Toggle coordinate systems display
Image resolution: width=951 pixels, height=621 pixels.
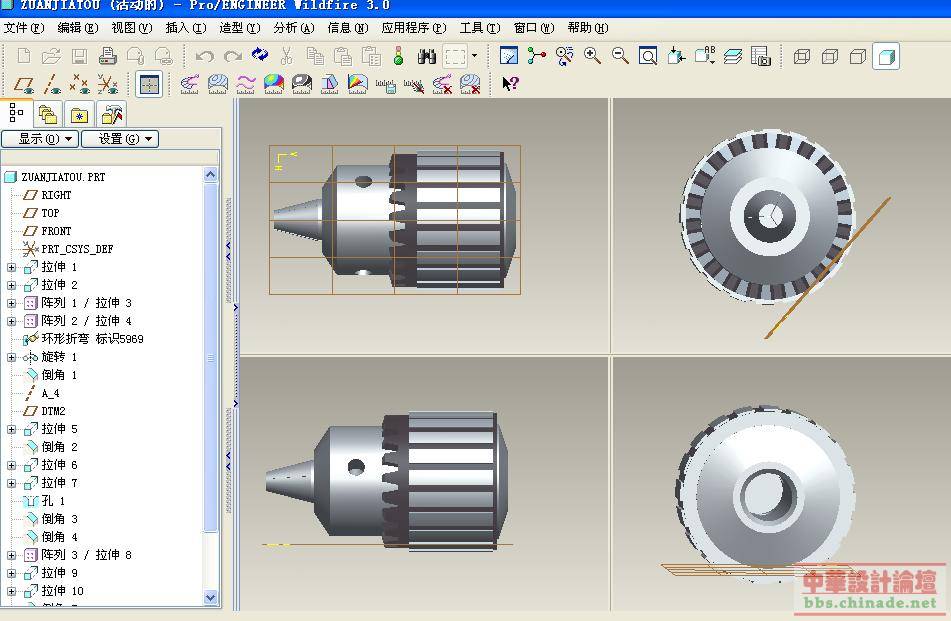click(108, 85)
